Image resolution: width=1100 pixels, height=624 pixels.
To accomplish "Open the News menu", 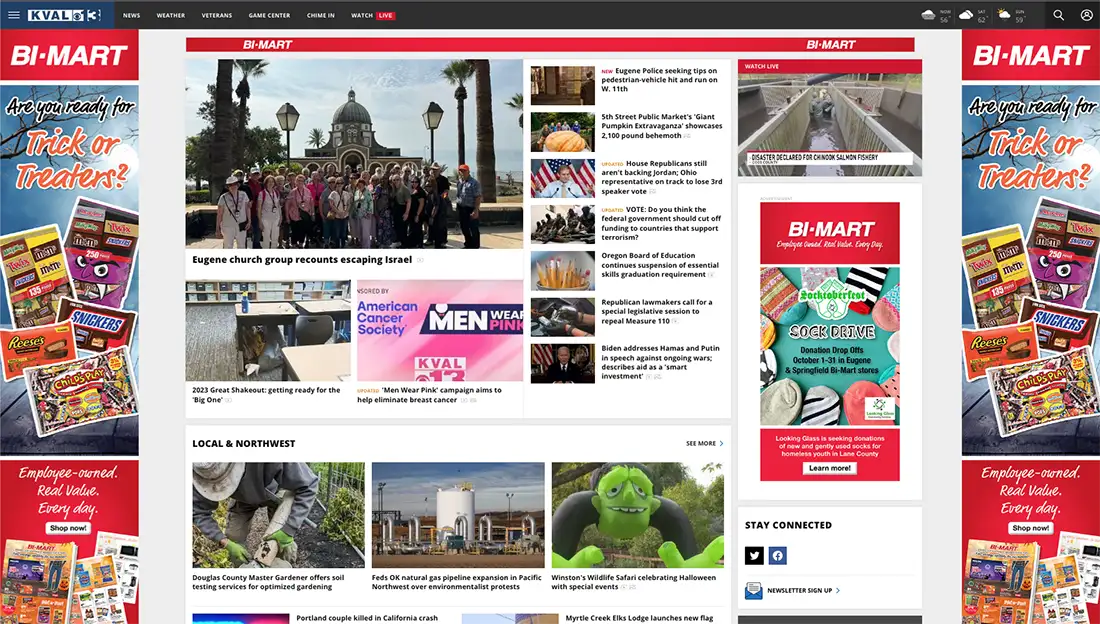I will [131, 15].
